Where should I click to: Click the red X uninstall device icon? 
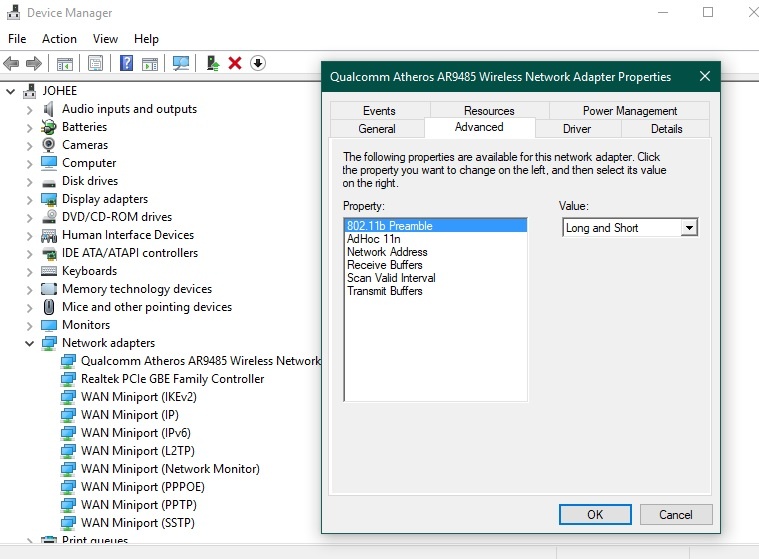point(235,63)
